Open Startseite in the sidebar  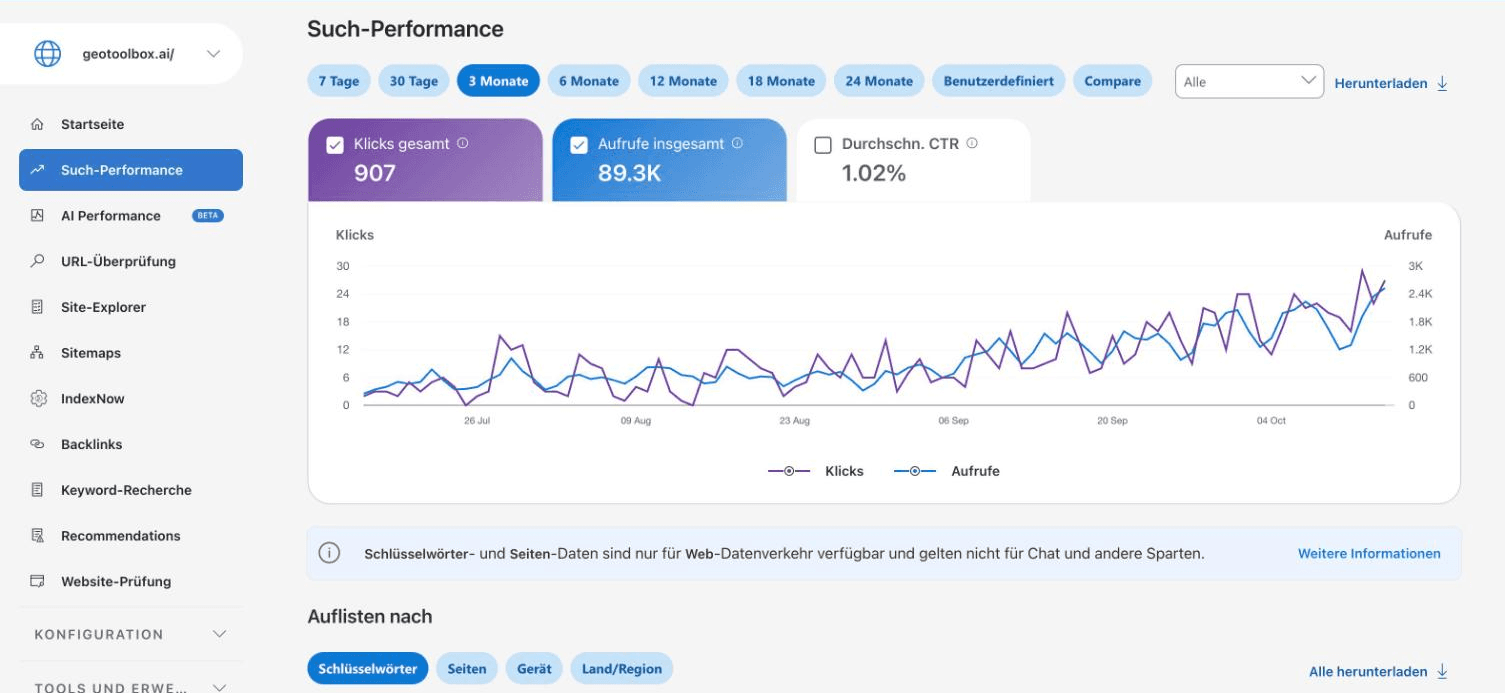(x=131, y=125)
